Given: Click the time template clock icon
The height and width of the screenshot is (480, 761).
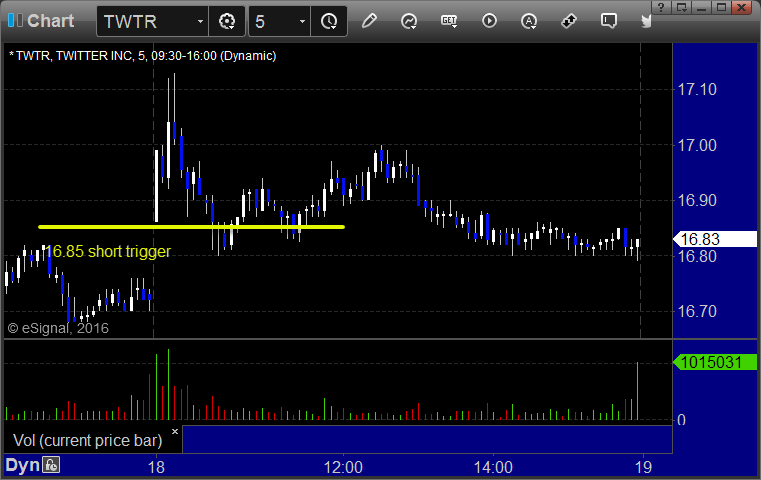Looking at the screenshot, I should [329, 21].
